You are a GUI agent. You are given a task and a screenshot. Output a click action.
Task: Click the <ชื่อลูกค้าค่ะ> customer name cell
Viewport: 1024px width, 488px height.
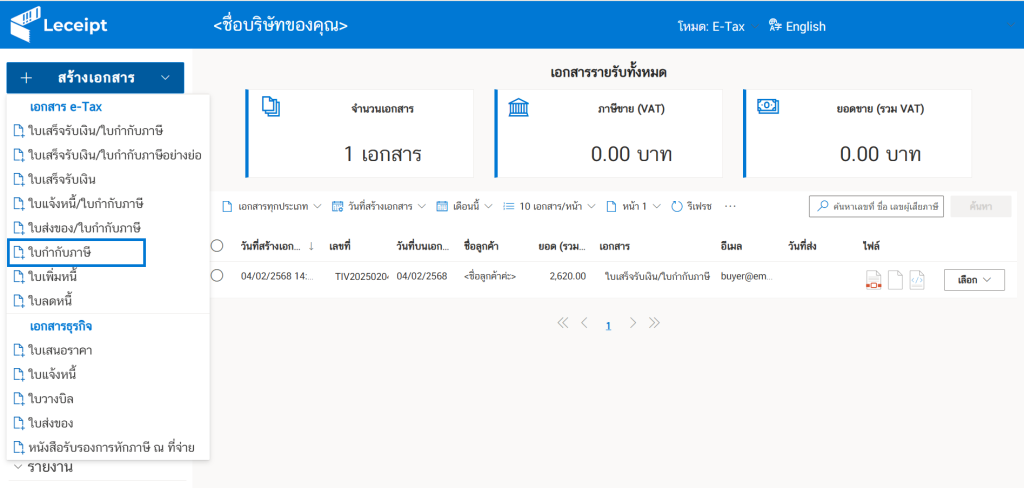490,276
